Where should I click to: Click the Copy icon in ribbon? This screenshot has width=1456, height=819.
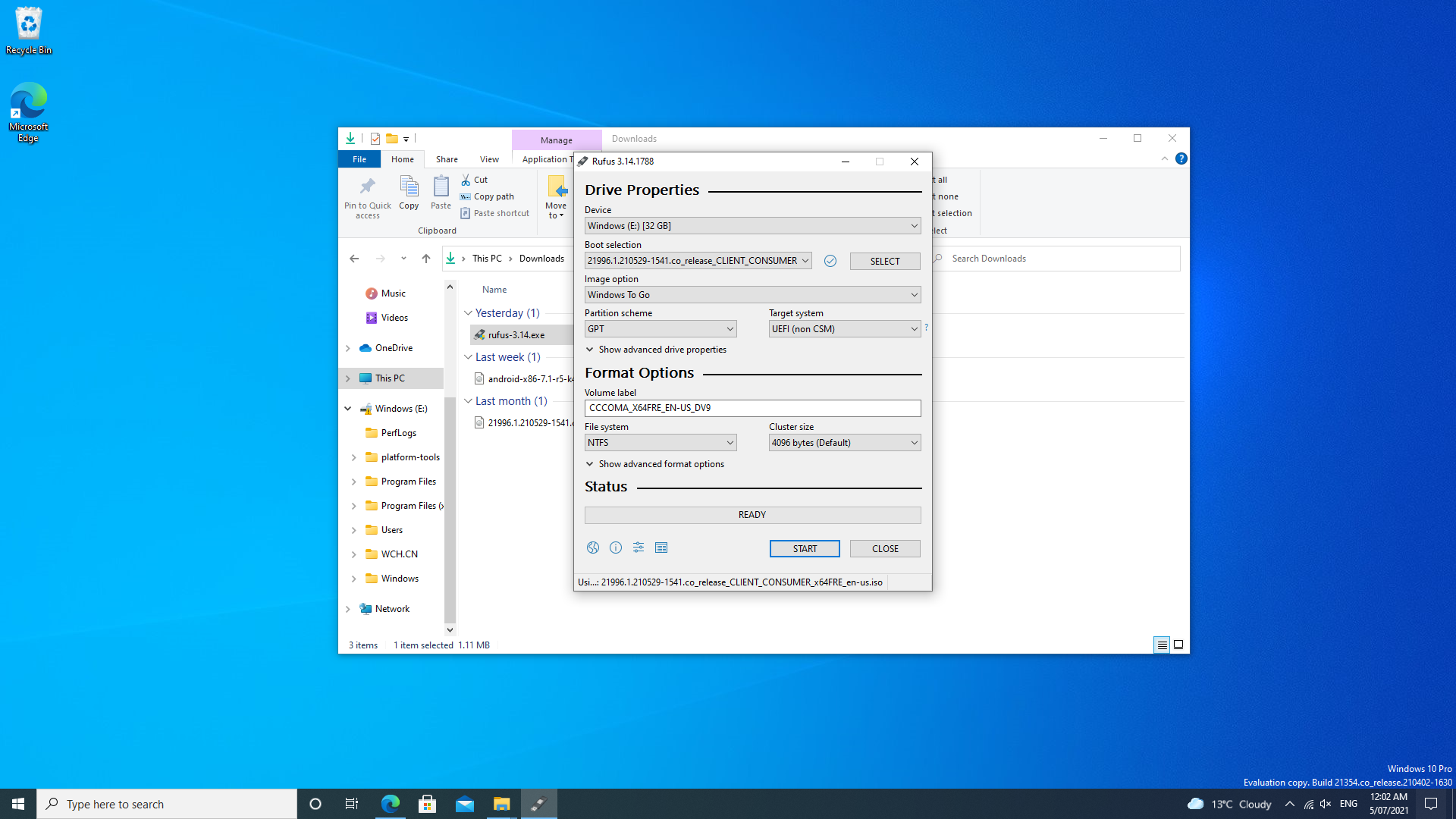coord(408,195)
